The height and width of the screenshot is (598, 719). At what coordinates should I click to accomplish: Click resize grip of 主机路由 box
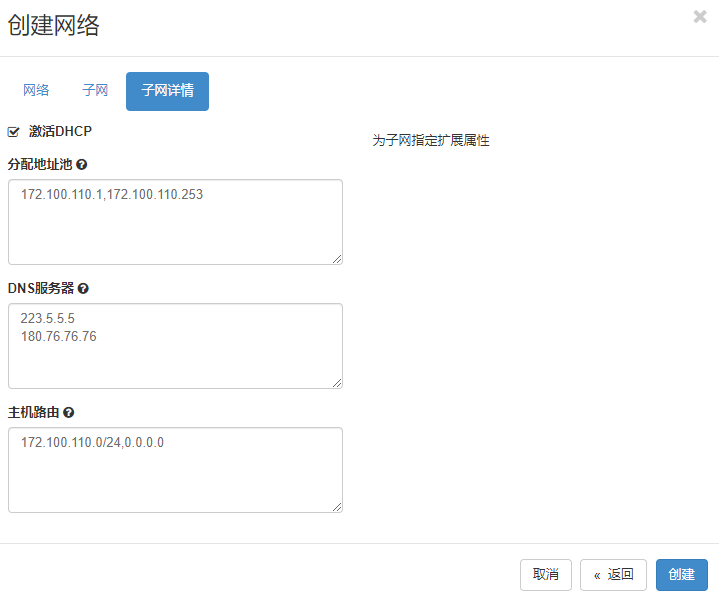(x=337, y=506)
